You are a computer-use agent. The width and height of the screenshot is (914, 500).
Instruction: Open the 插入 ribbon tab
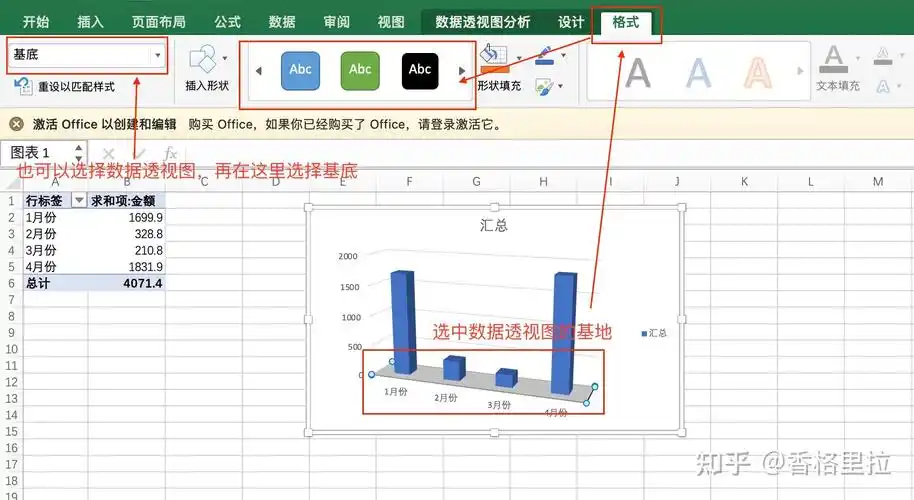[90, 22]
